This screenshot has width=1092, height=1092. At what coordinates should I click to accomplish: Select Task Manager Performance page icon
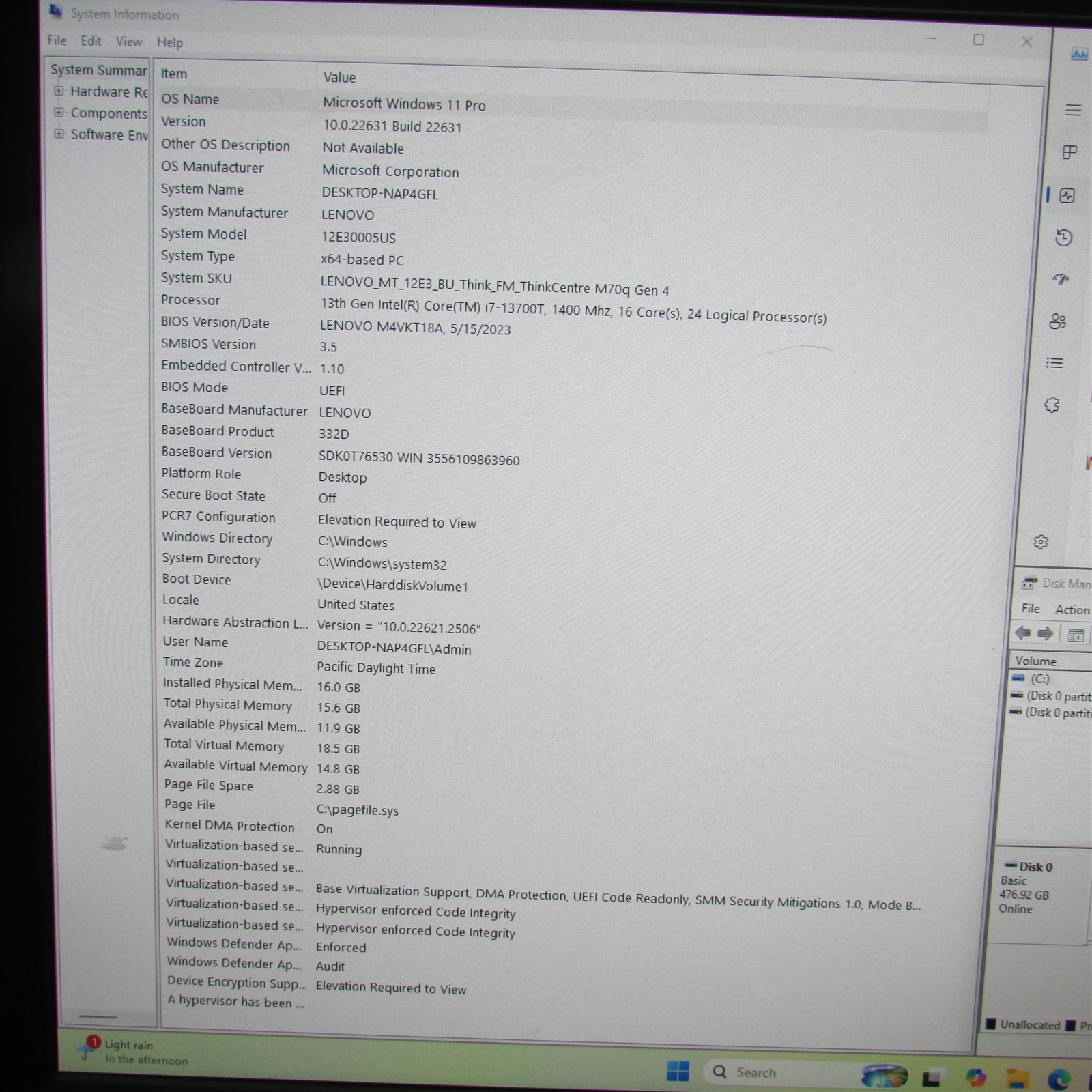[x=1067, y=196]
